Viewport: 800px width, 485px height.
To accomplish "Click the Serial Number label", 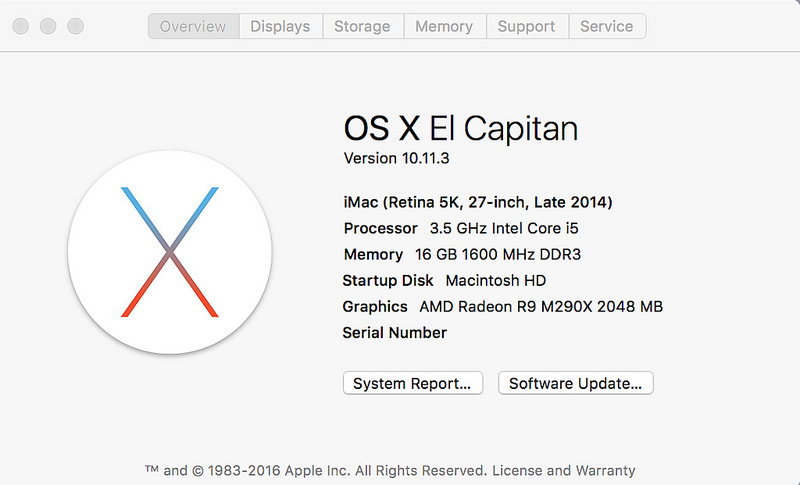I will click(394, 332).
